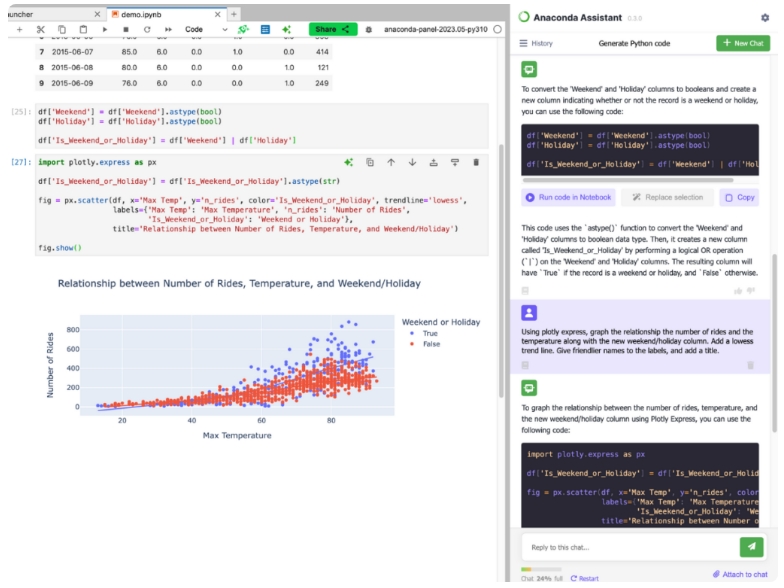784x588 pixels.
Task: Run the selected notebook cell
Action: point(105,30)
